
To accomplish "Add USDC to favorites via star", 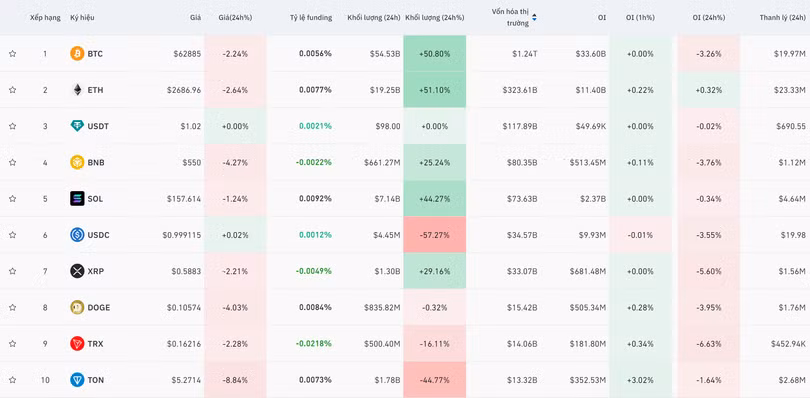I will [12, 235].
